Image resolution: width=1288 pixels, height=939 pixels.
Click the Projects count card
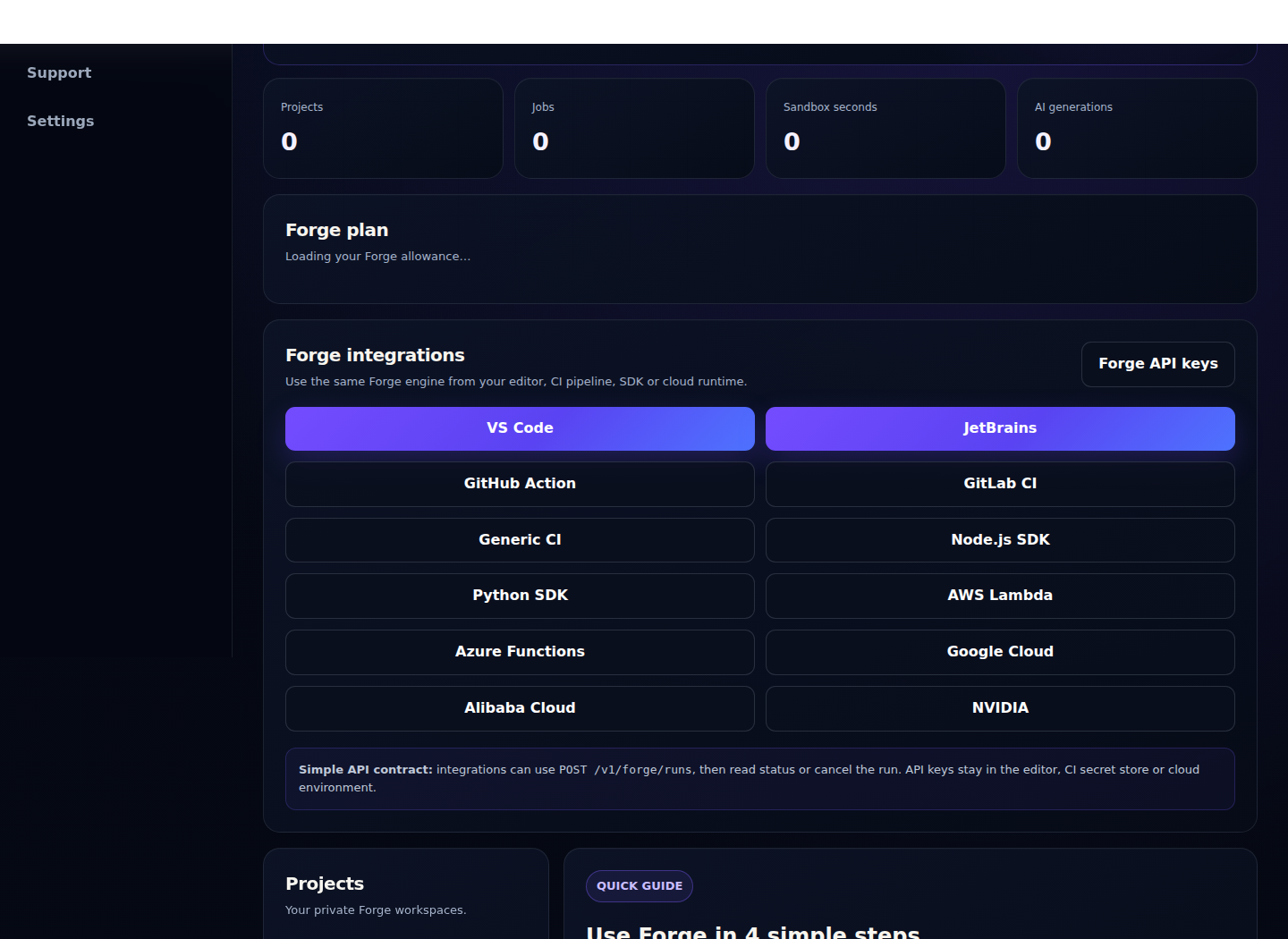point(383,128)
